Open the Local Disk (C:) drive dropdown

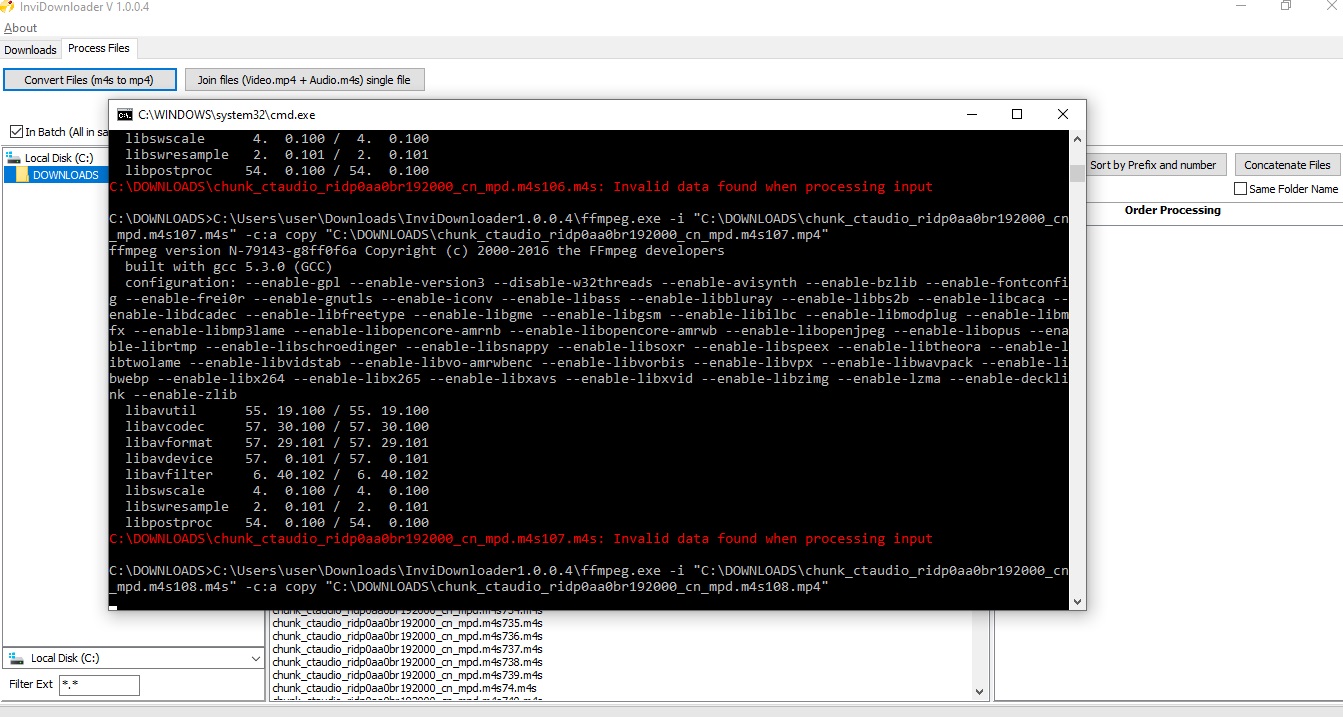(x=255, y=659)
